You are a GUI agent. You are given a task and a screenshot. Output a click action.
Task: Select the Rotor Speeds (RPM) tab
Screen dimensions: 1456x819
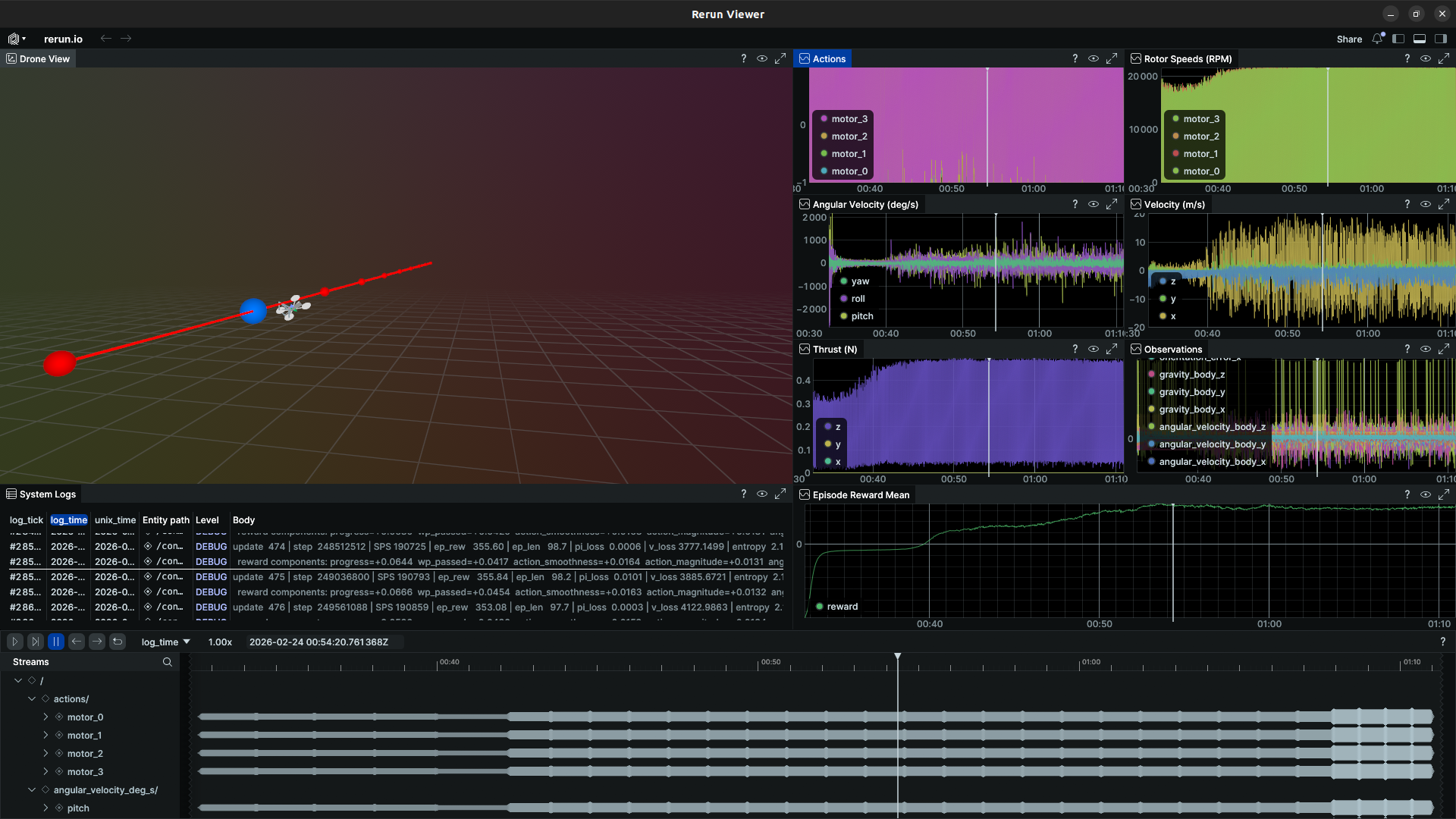point(1187,58)
